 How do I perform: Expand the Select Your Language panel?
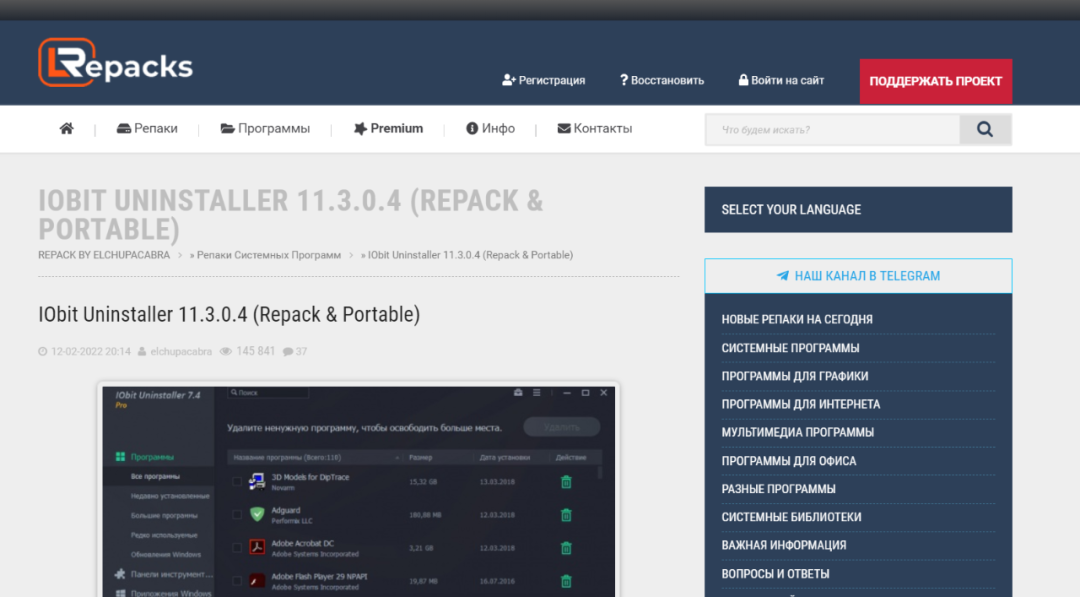click(858, 210)
